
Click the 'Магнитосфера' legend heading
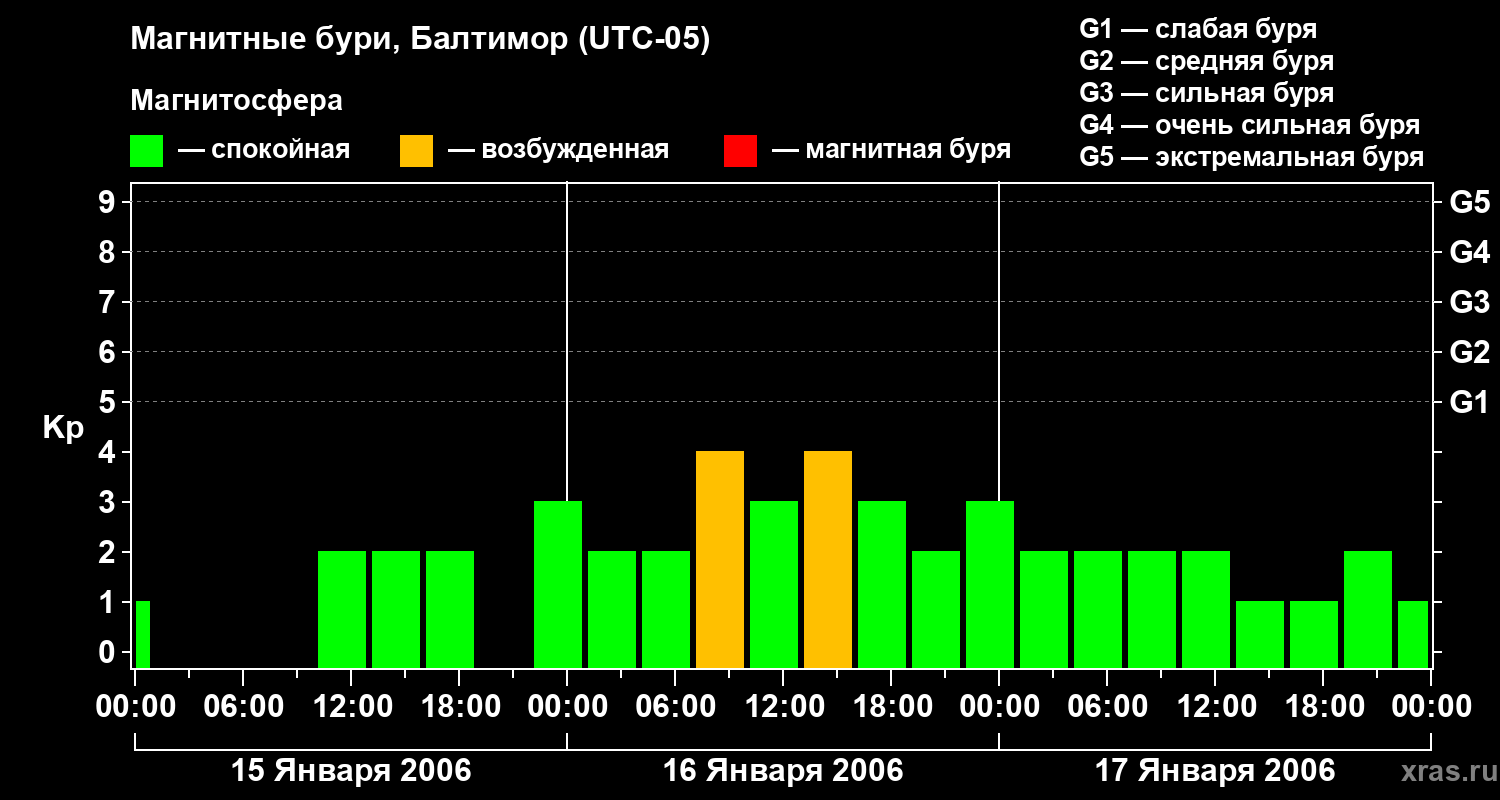236,101
